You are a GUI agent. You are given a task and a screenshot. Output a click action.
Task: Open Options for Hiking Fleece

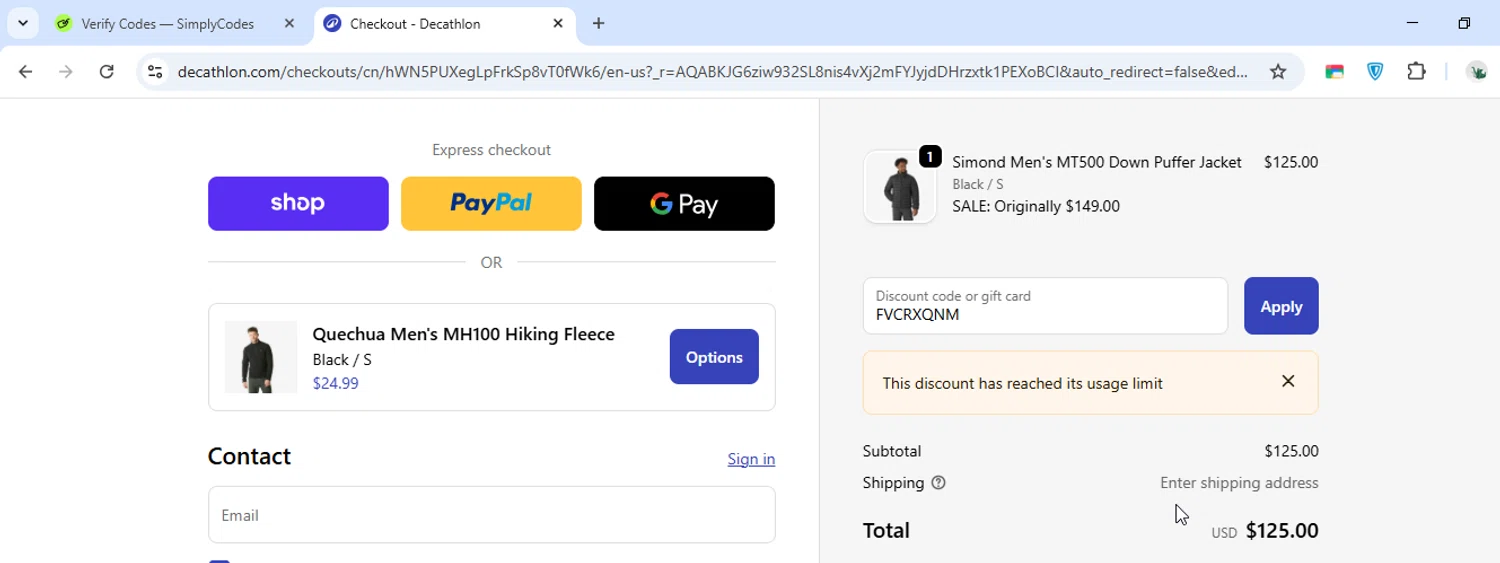714,357
